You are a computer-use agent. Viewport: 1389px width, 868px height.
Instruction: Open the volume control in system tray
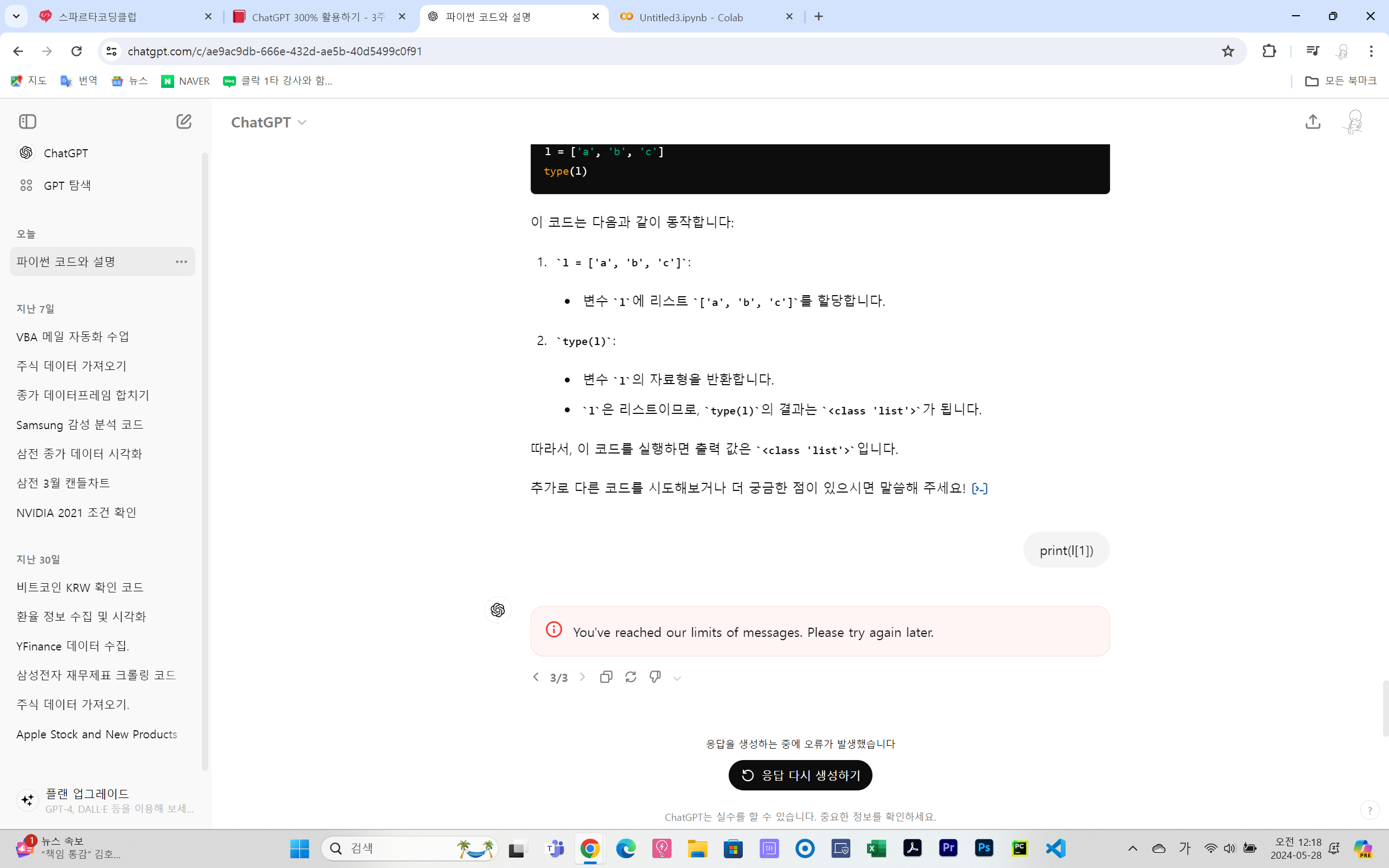pyautogui.click(x=1229, y=848)
